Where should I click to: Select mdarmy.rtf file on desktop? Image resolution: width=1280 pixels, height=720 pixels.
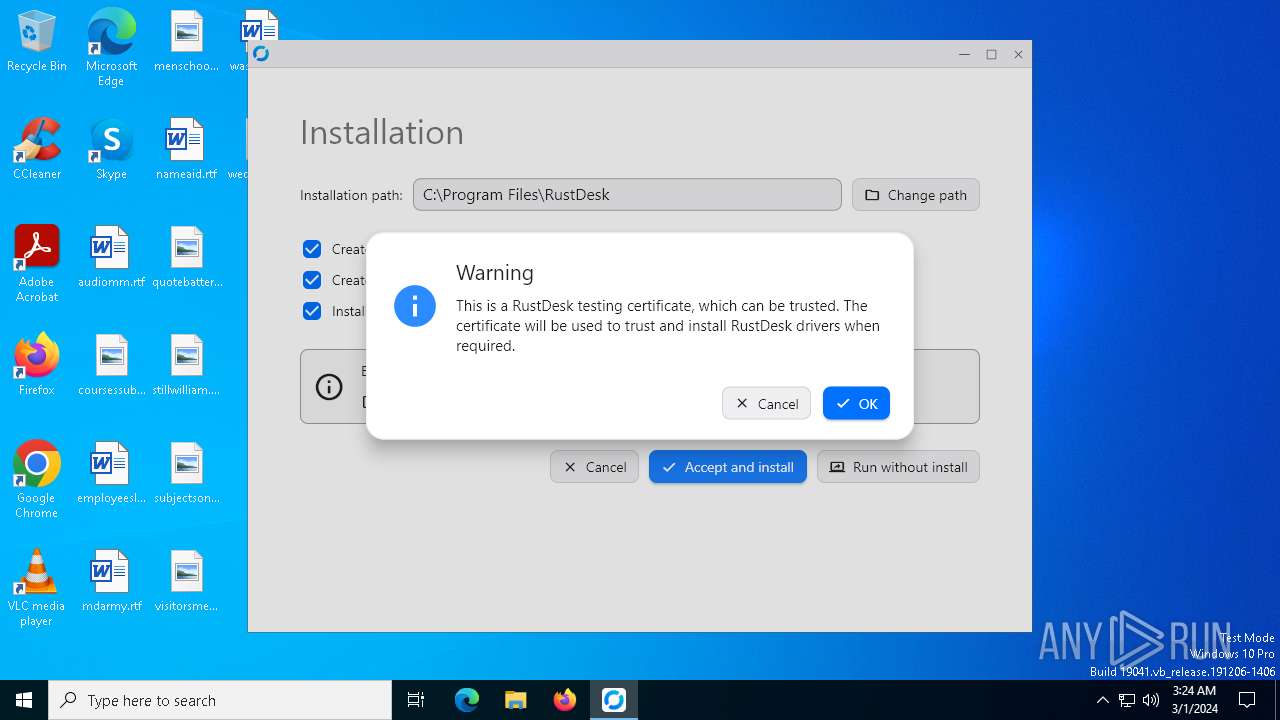(x=111, y=582)
